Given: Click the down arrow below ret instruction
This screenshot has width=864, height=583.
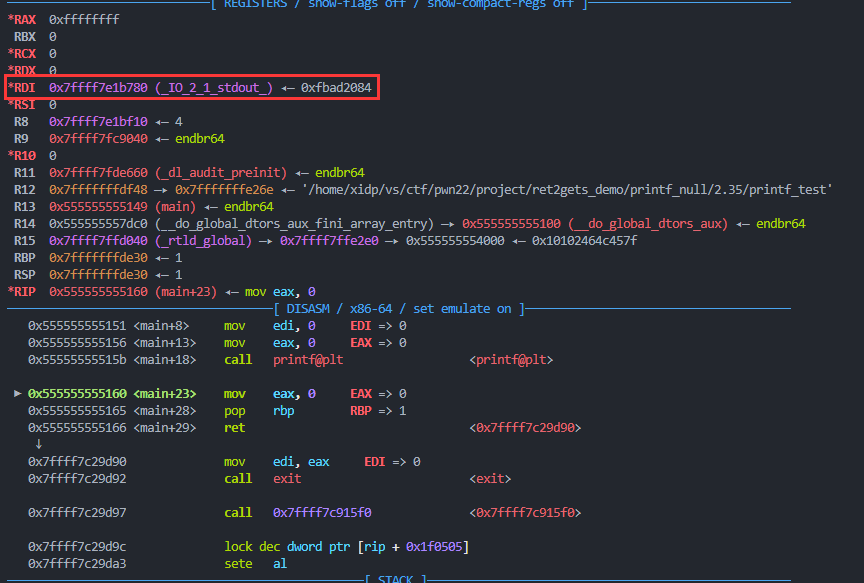Looking at the screenshot, I should [39, 444].
